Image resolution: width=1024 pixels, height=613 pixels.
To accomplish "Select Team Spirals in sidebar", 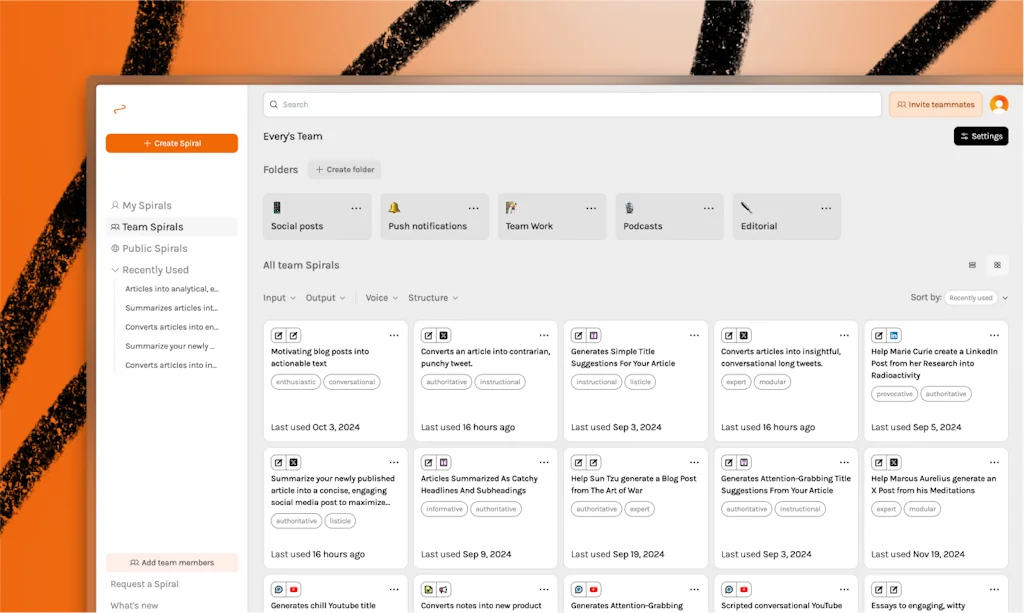I will pyautogui.click(x=152, y=227).
